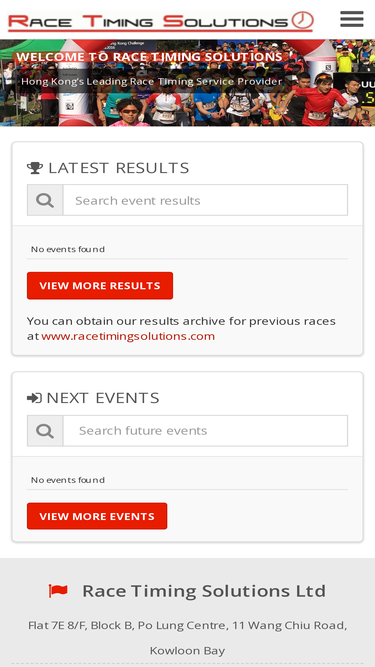Viewport: 375px width, 667px height.
Task: Click the Race Timing Solutions logo
Action: click(x=161, y=21)
